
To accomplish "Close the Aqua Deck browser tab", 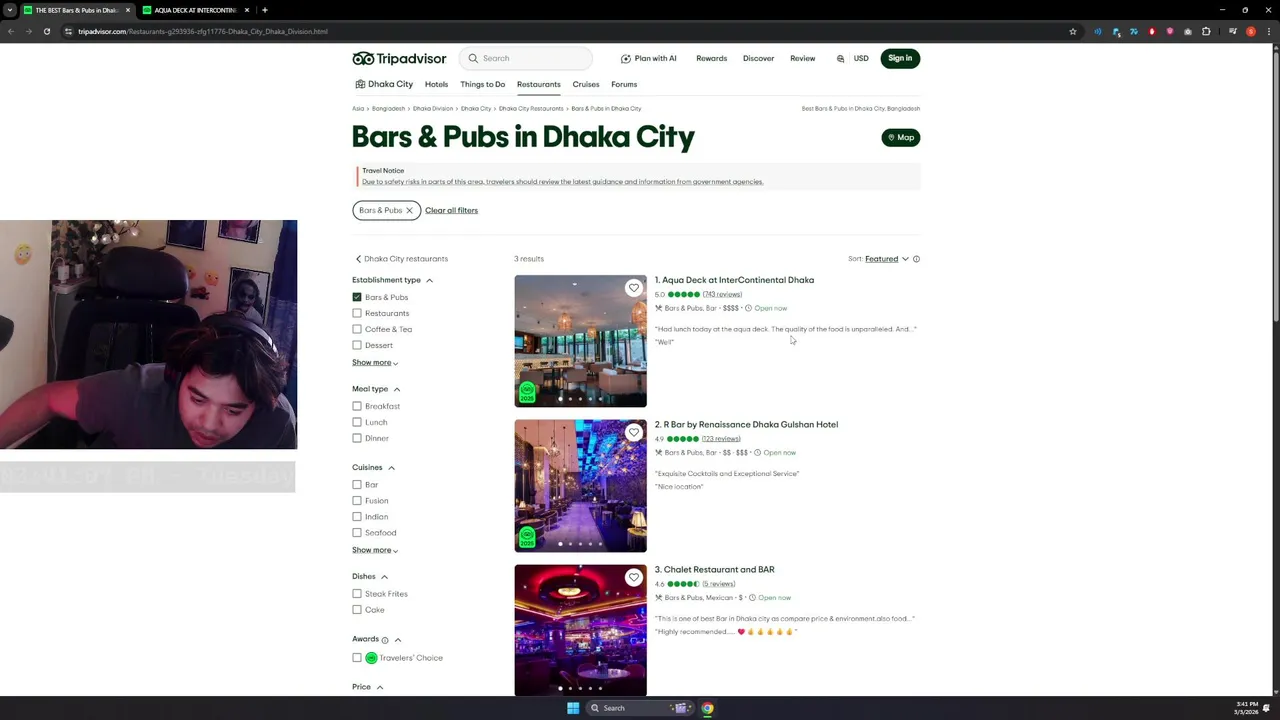I will click(x=249, y=10).
